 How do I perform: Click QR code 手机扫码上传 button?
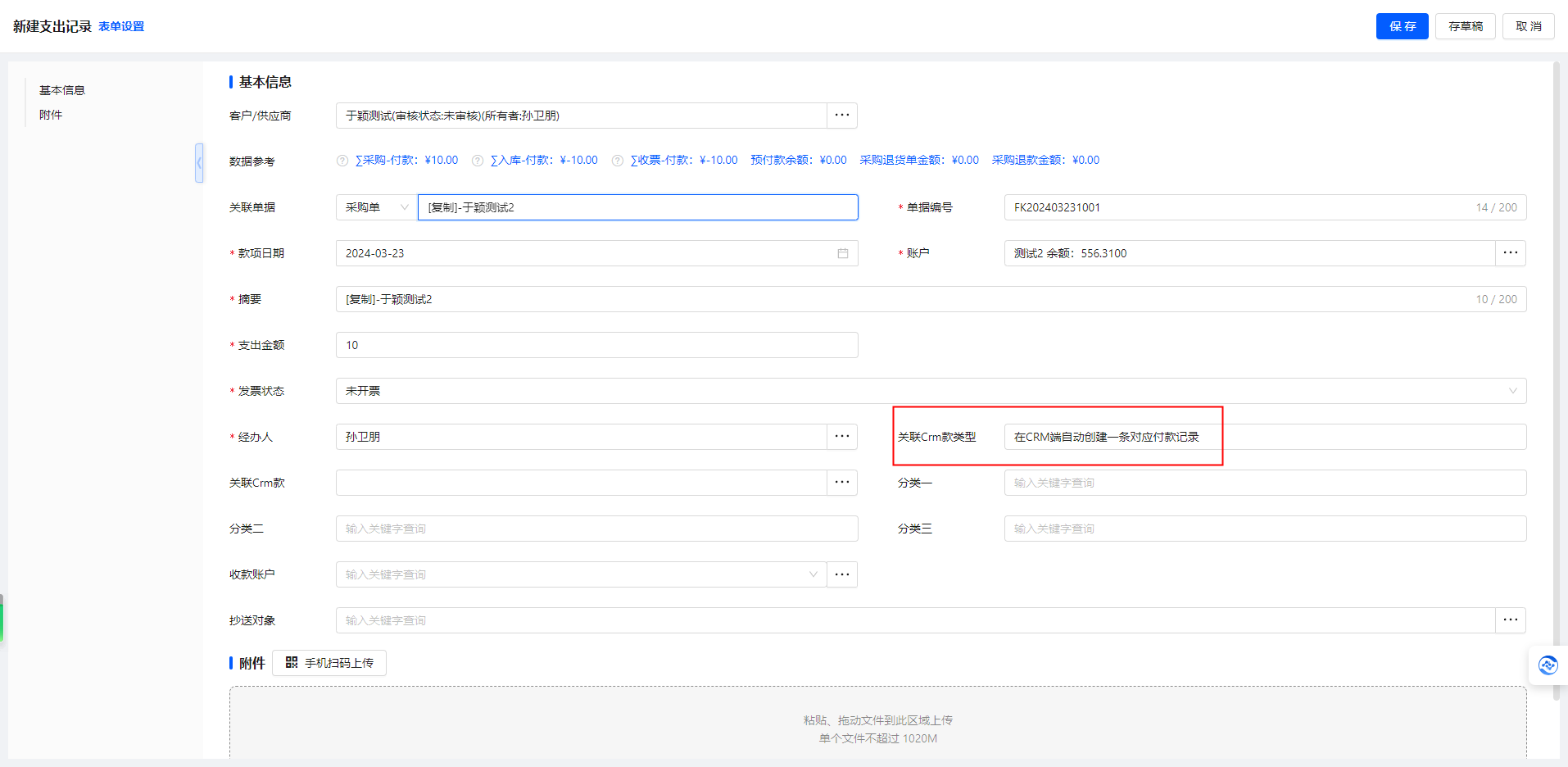pos(329,663)
